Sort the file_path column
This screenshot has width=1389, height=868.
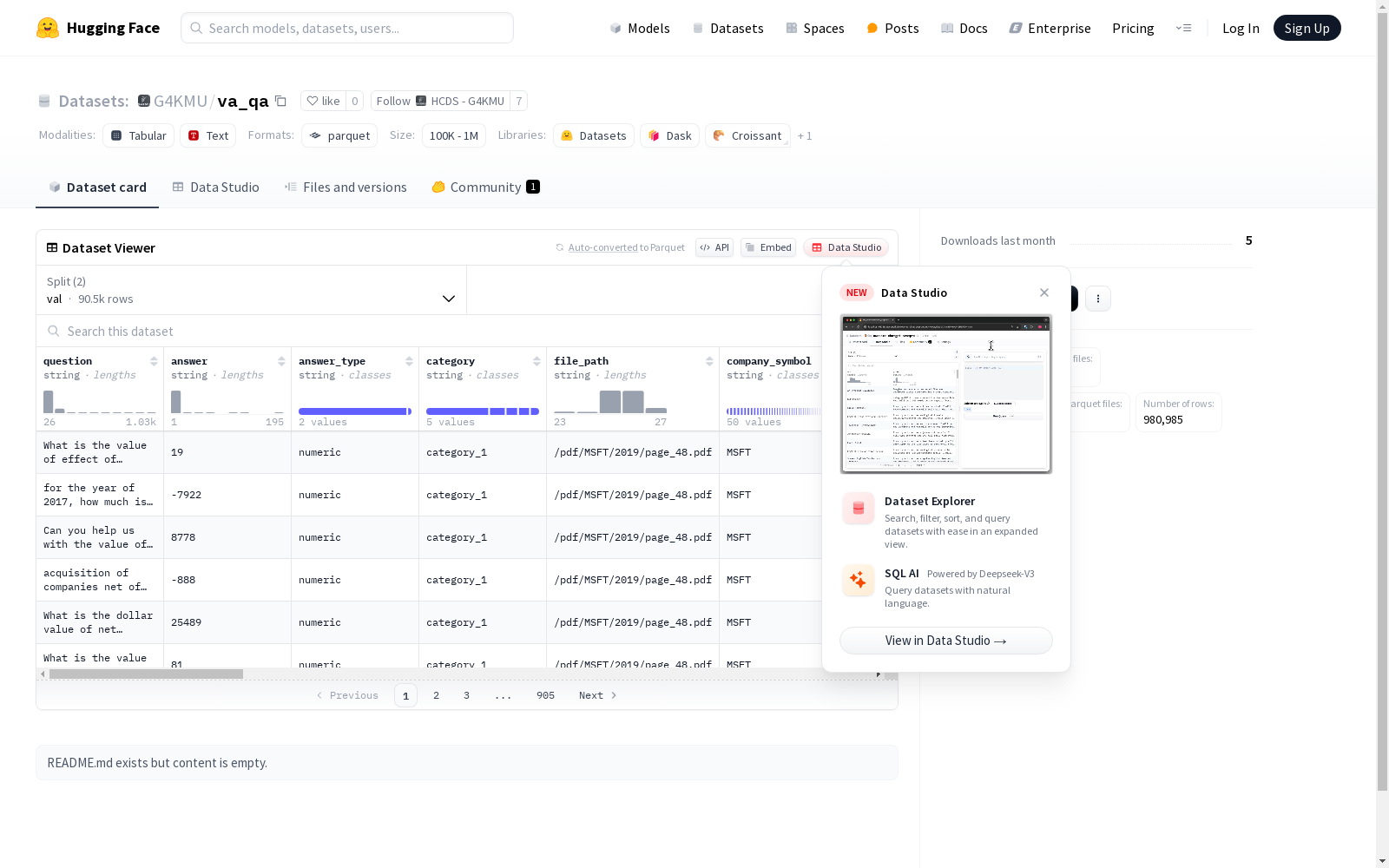pyautogui.click(x=709, y=361)
